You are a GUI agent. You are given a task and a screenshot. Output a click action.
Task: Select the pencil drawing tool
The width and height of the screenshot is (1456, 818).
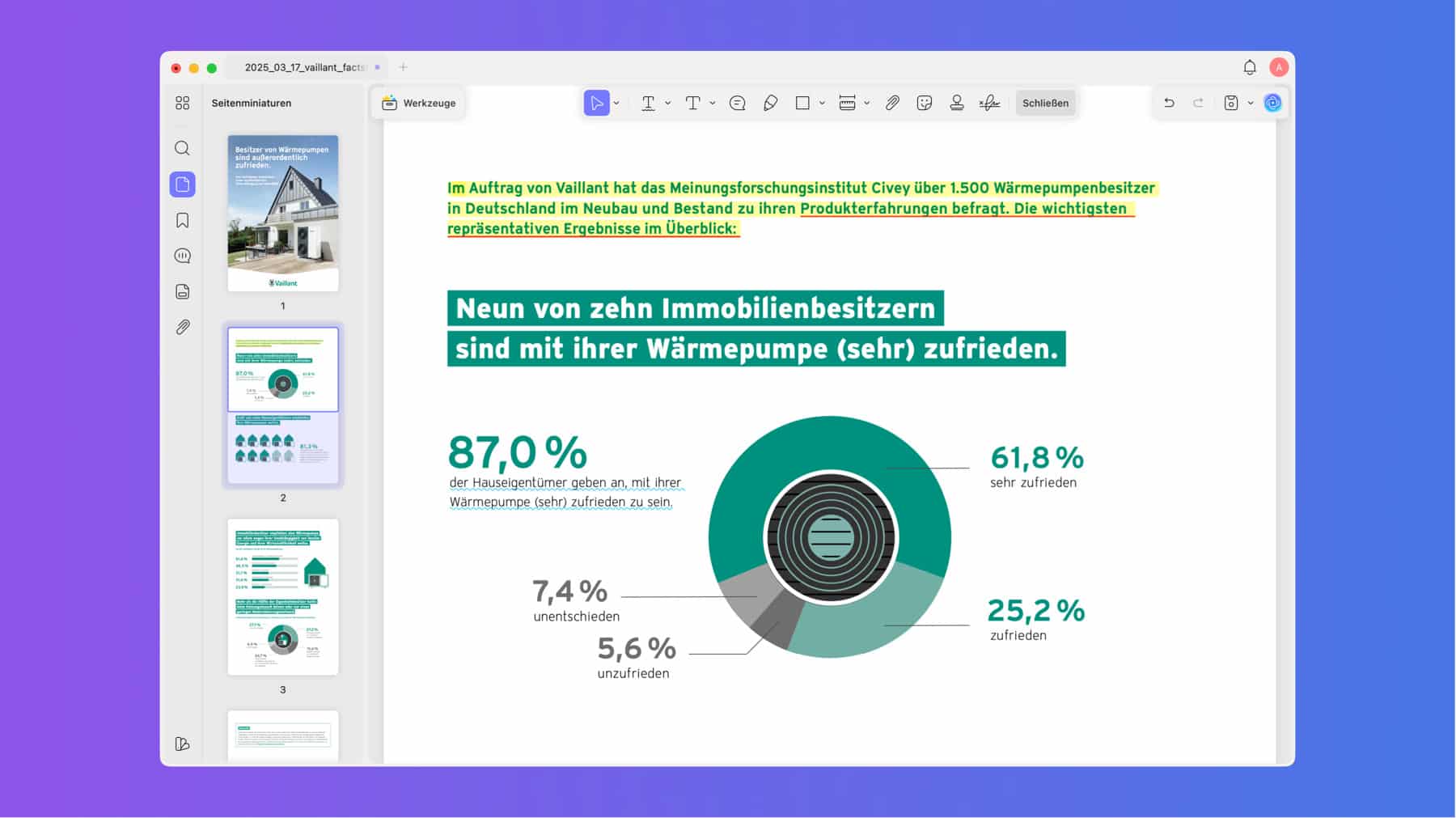pyautogui.click(x=770, y=103)
